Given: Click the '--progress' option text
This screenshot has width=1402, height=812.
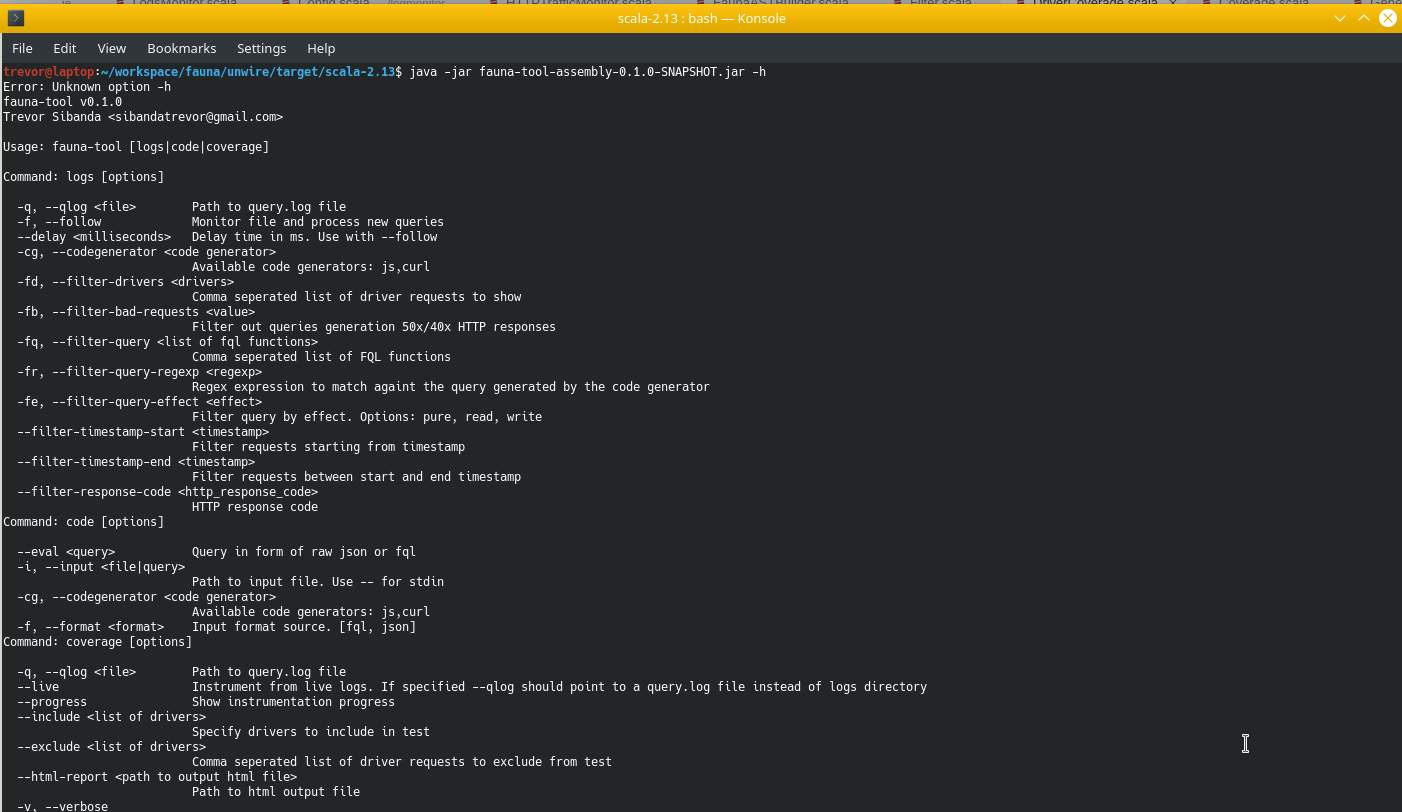Looking at the screenshot, I should click(x=52, y=702).
